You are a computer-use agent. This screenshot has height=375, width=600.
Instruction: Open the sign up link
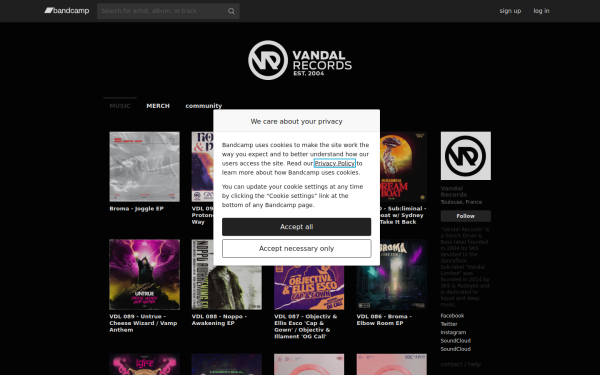pos(510,11)
